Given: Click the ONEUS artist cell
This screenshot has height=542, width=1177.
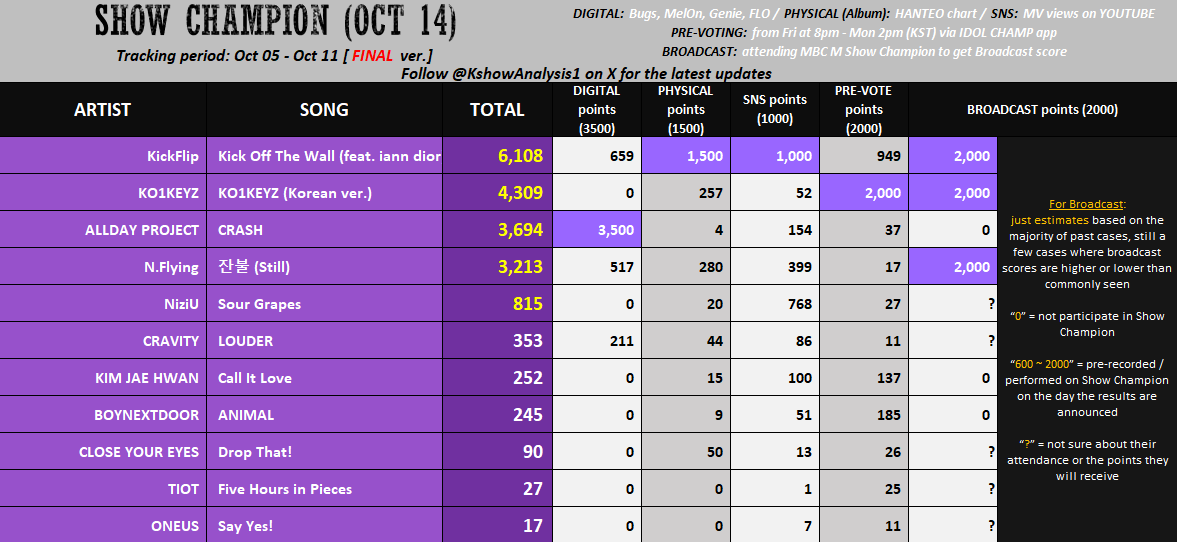Looking at the screenshot, I should pos(103,525).
